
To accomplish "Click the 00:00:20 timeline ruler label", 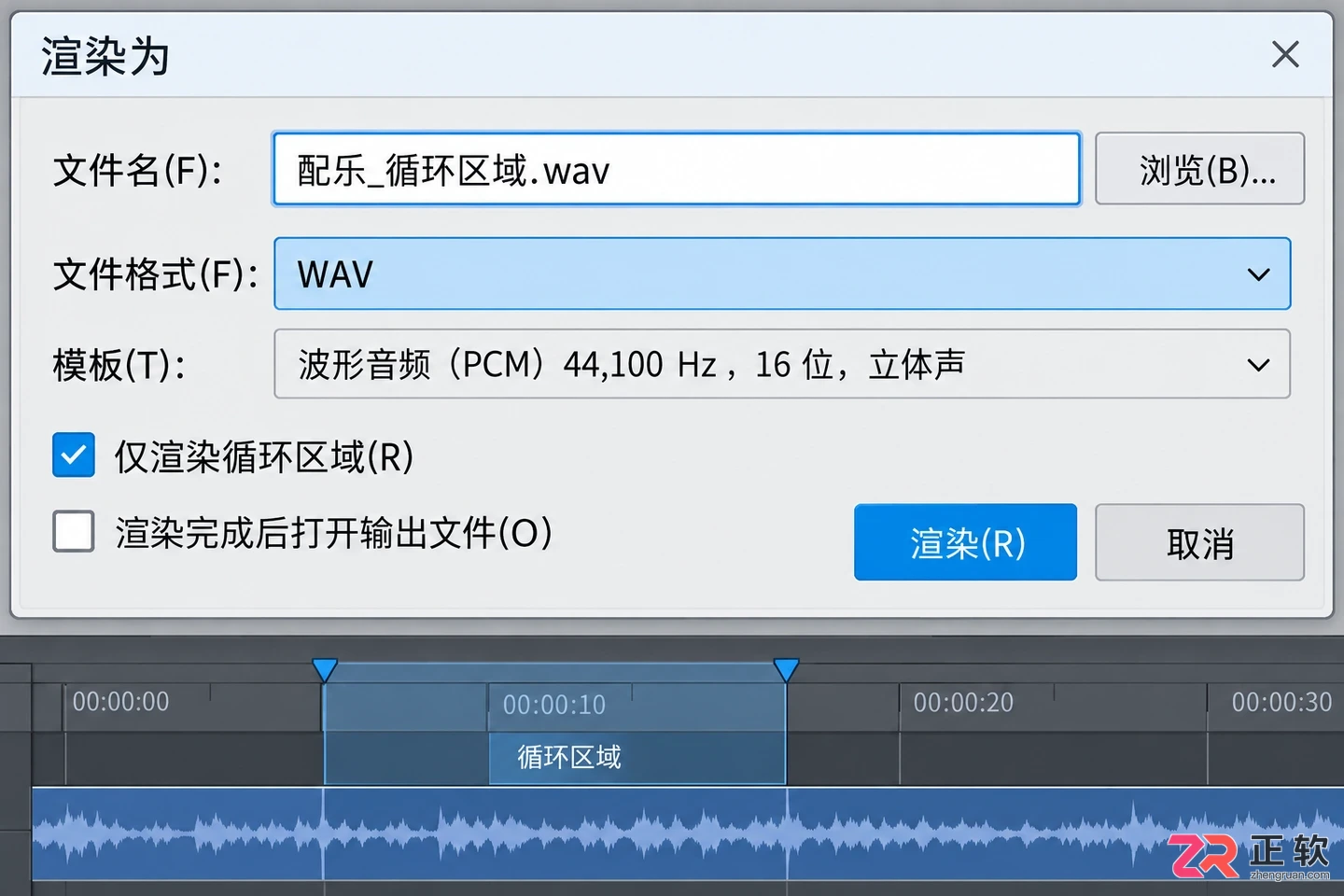I will pyautogui.click(x=963, y=703).
